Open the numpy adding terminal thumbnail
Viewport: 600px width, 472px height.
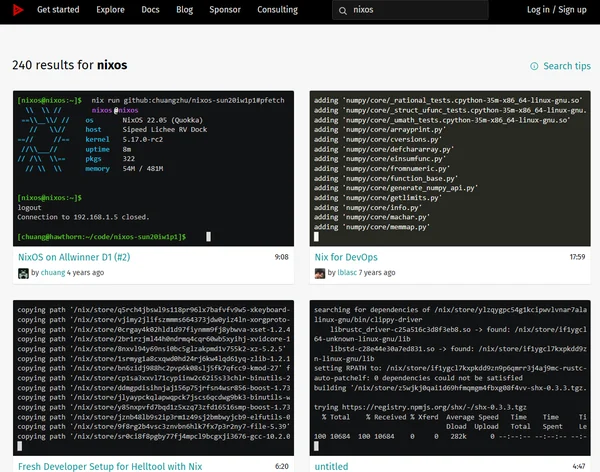pyautogui.click(x=450, y=168)
